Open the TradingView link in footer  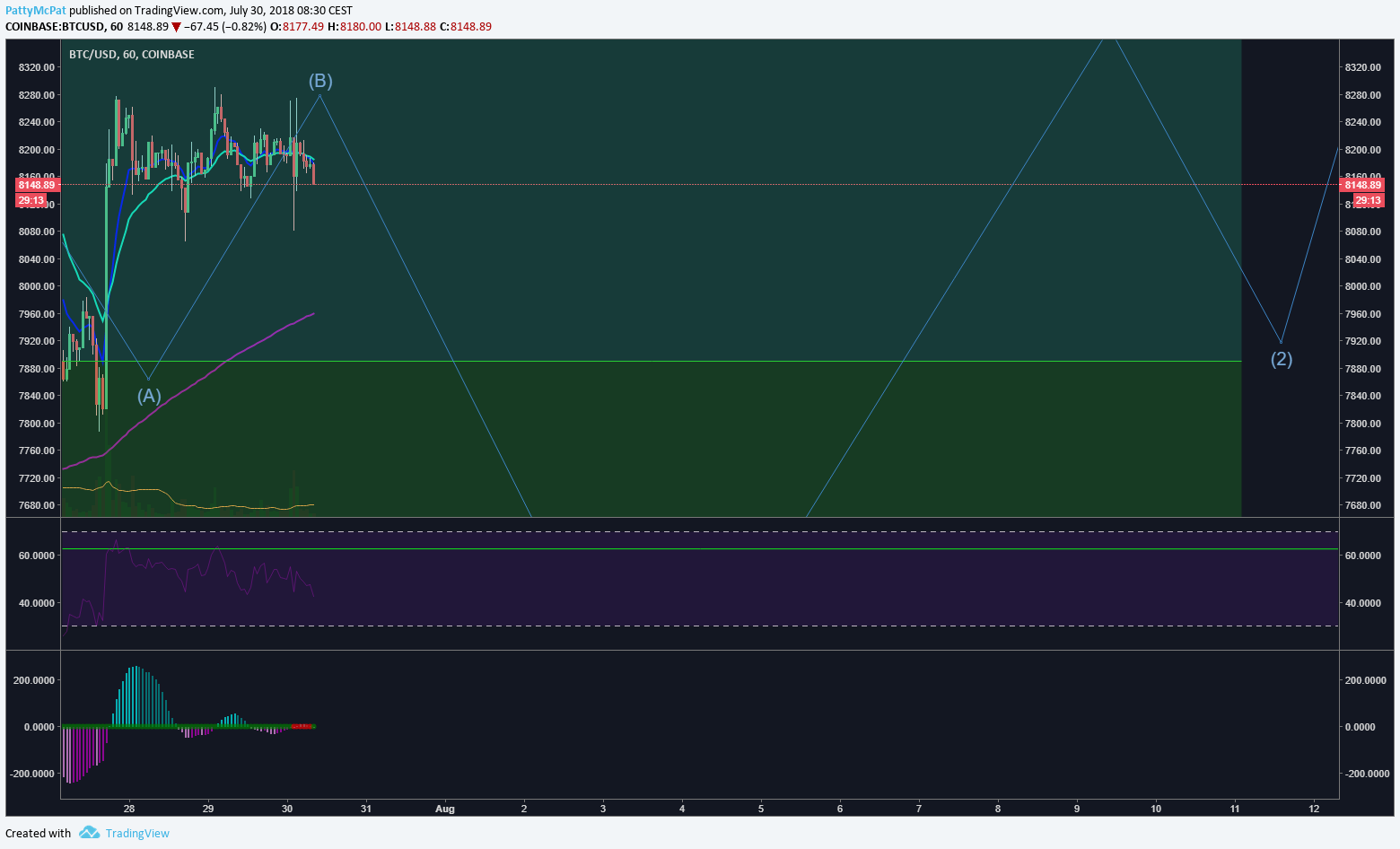tap(137, 833)
